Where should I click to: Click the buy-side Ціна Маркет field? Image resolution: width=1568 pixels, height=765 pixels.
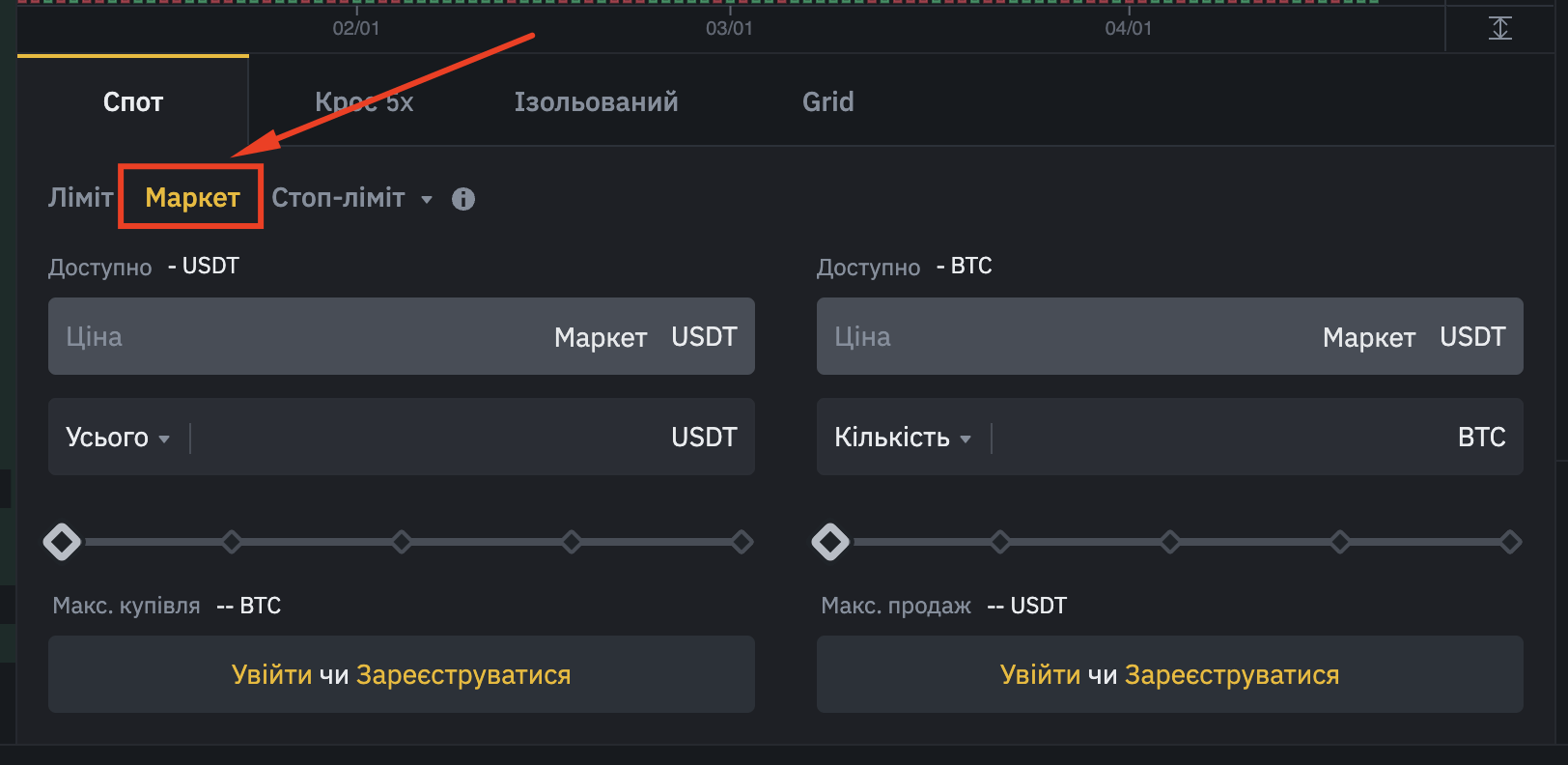402,336
